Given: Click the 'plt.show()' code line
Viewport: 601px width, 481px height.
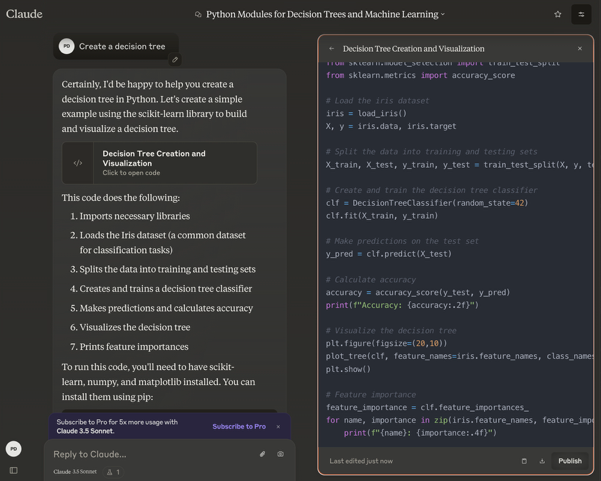Looking at the screenshot, I should [x=348, y=369].
